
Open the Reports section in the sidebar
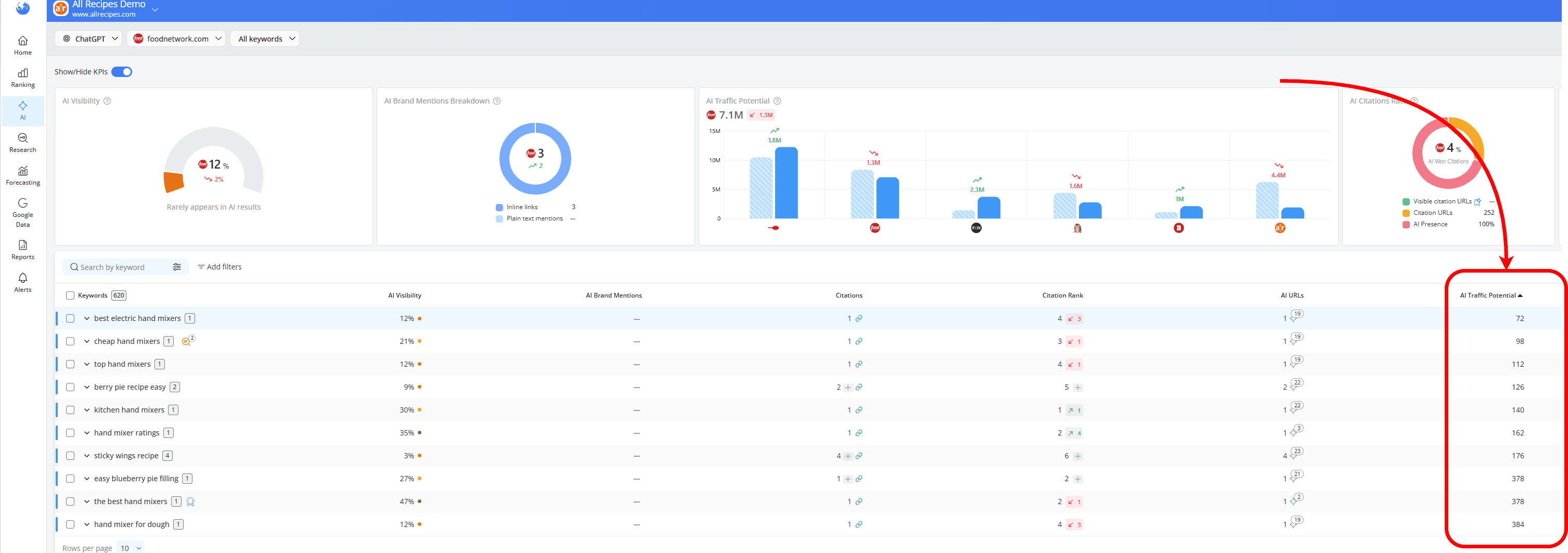(22, 248)
